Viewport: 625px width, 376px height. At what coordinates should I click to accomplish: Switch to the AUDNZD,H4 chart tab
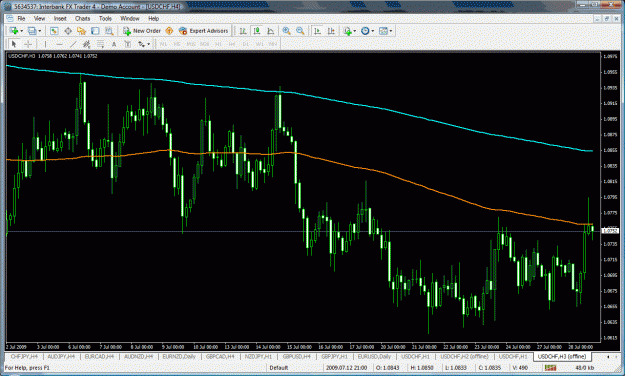click(138, 356)
